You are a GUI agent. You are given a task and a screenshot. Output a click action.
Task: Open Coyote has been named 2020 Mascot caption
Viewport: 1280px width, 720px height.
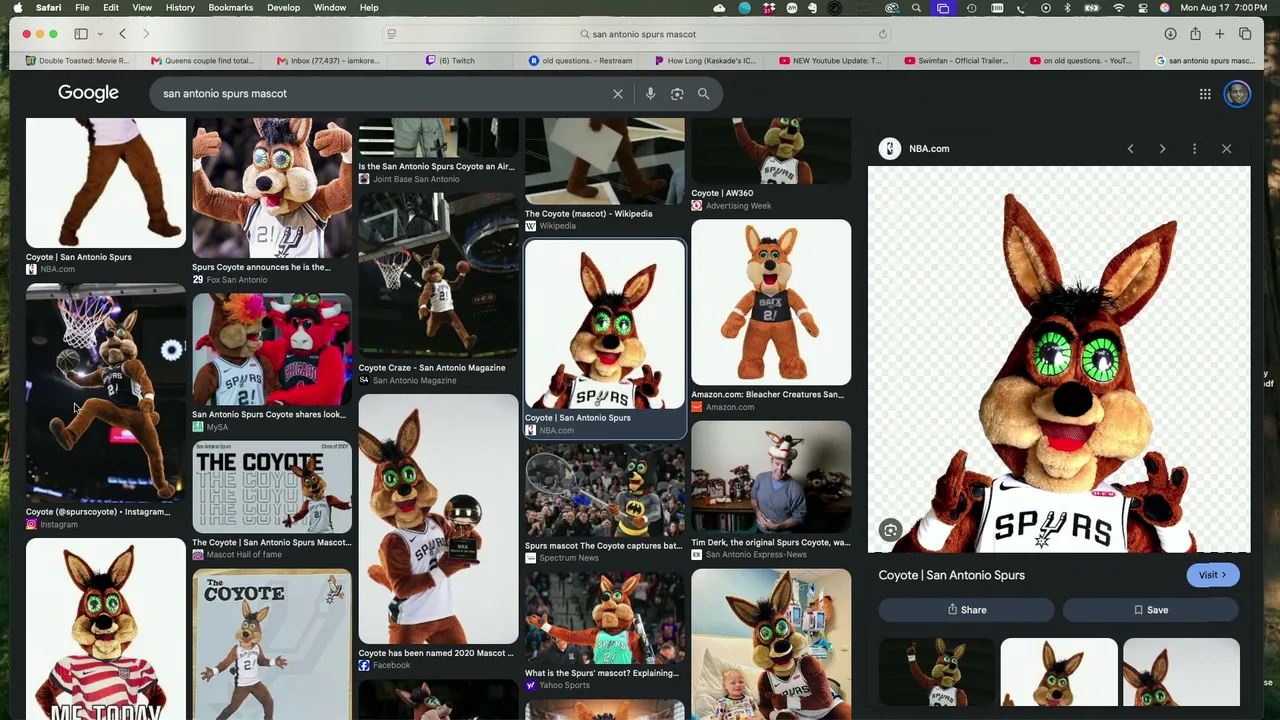(x=436, y=653)
